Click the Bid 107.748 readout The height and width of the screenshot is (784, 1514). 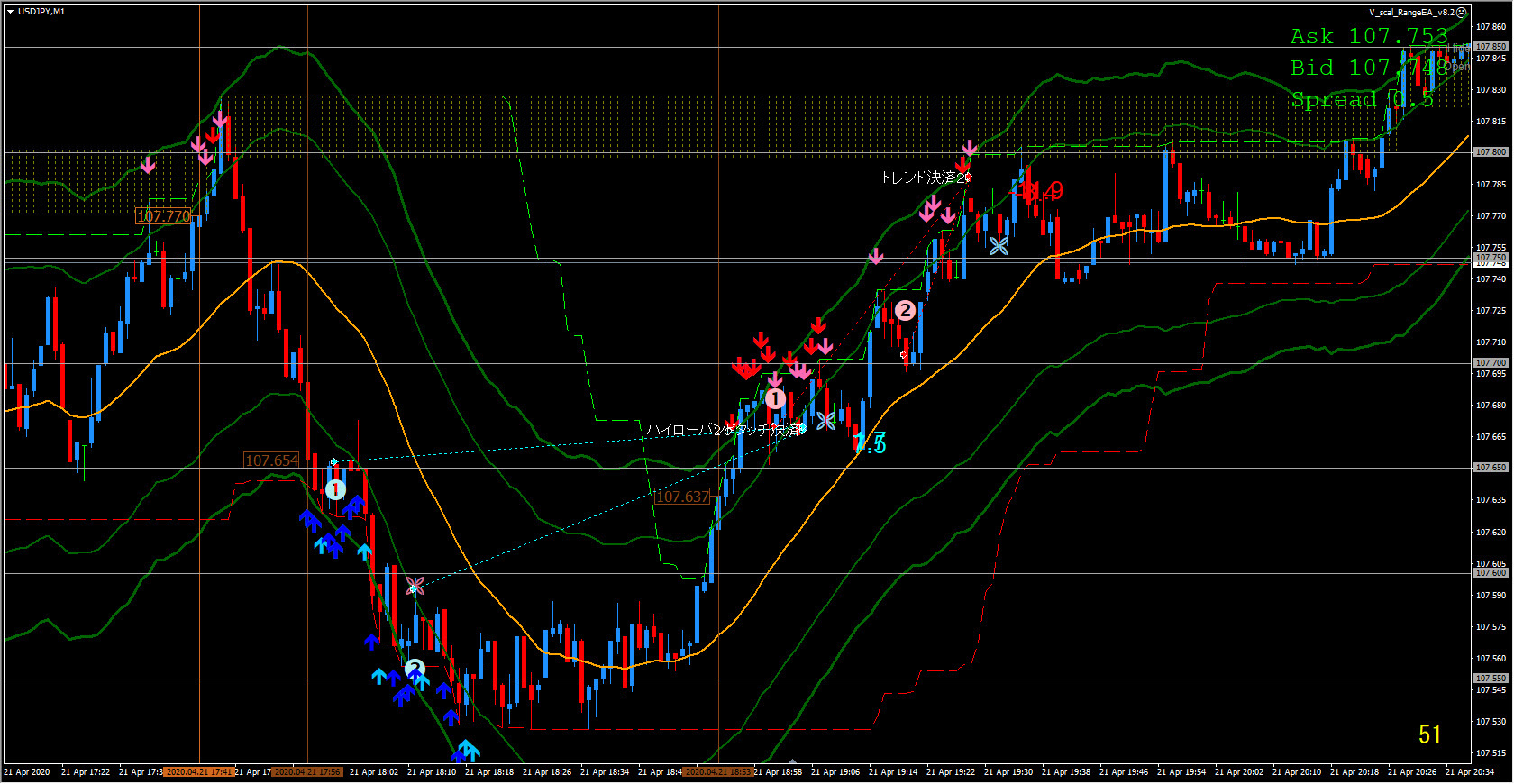[x=1369, y=68]
